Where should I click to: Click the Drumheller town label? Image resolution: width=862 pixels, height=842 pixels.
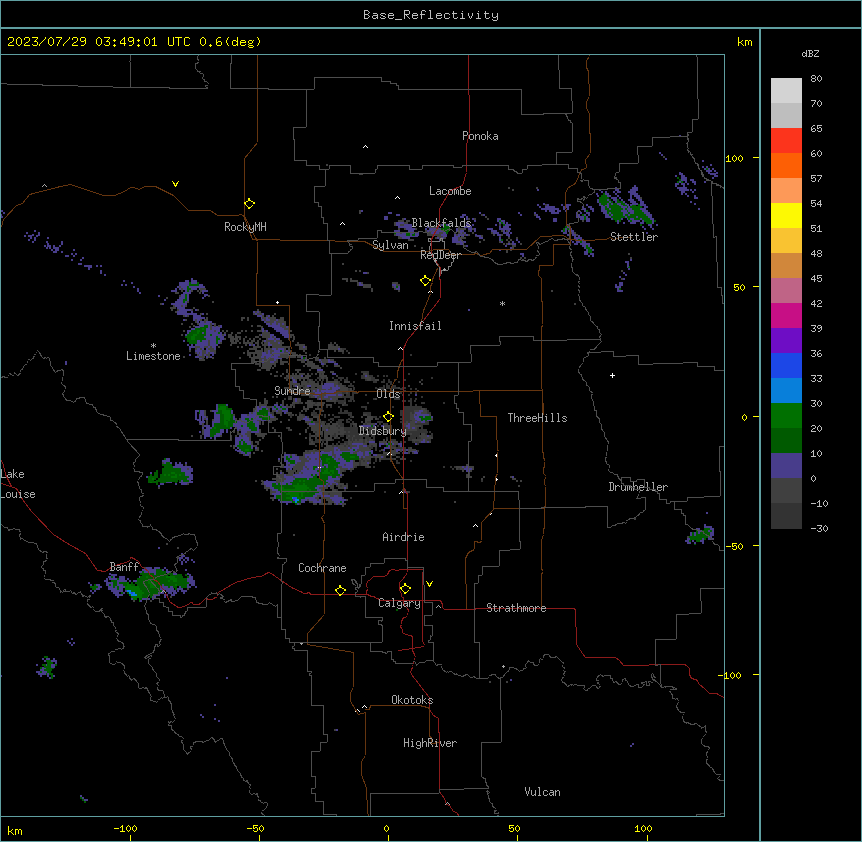coord(638,487)
